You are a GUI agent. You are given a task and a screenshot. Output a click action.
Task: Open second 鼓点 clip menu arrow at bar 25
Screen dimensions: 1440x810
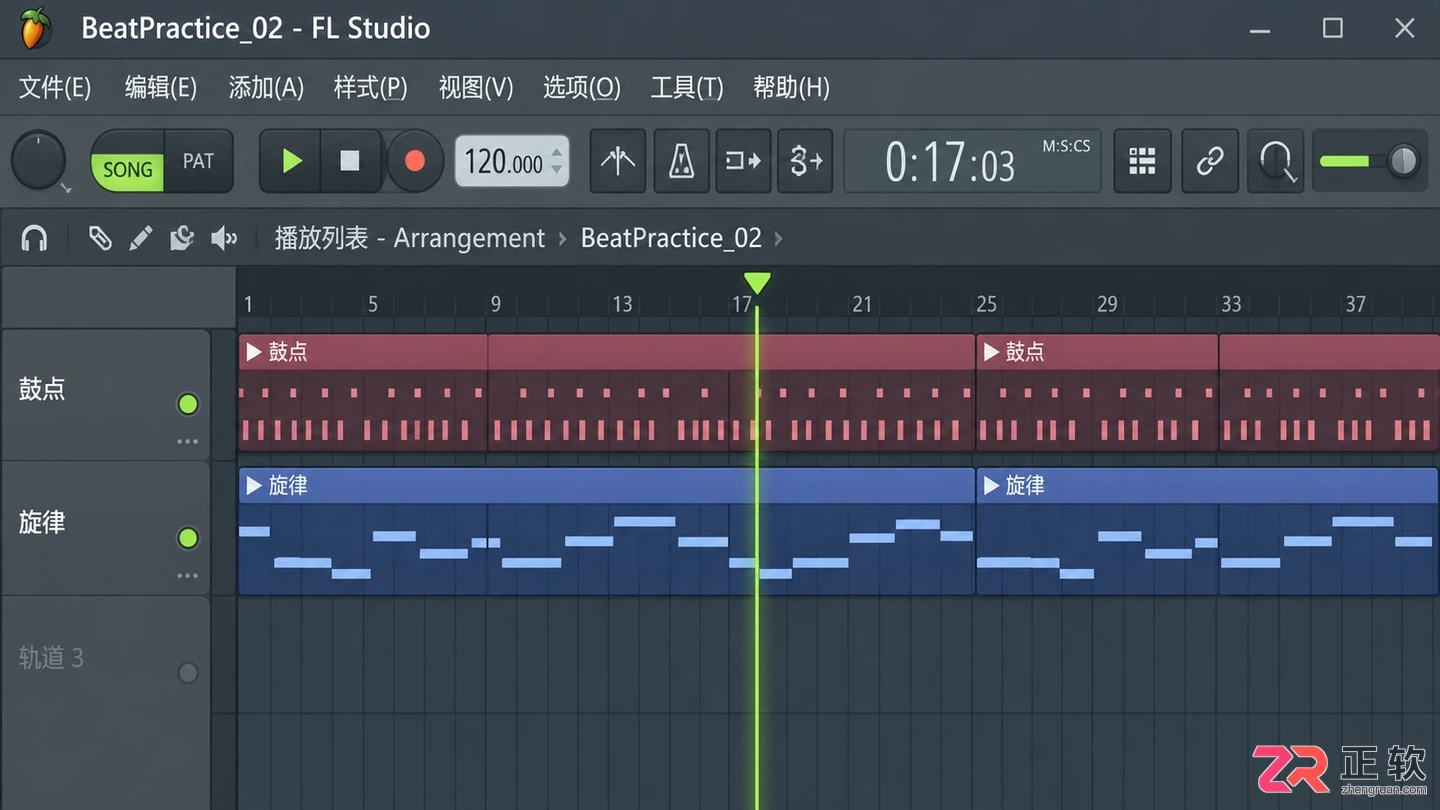click(991, 352)
